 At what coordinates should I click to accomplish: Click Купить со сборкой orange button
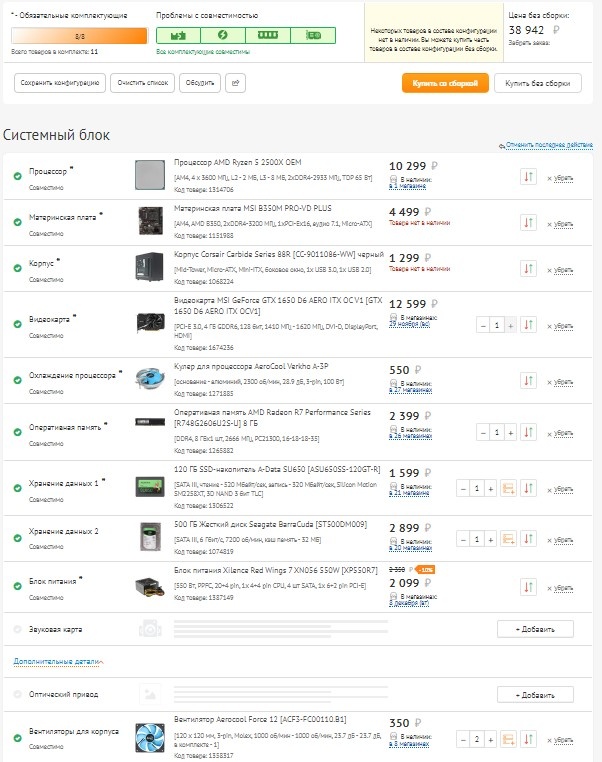pyautogui.click(x=445, y=83)
